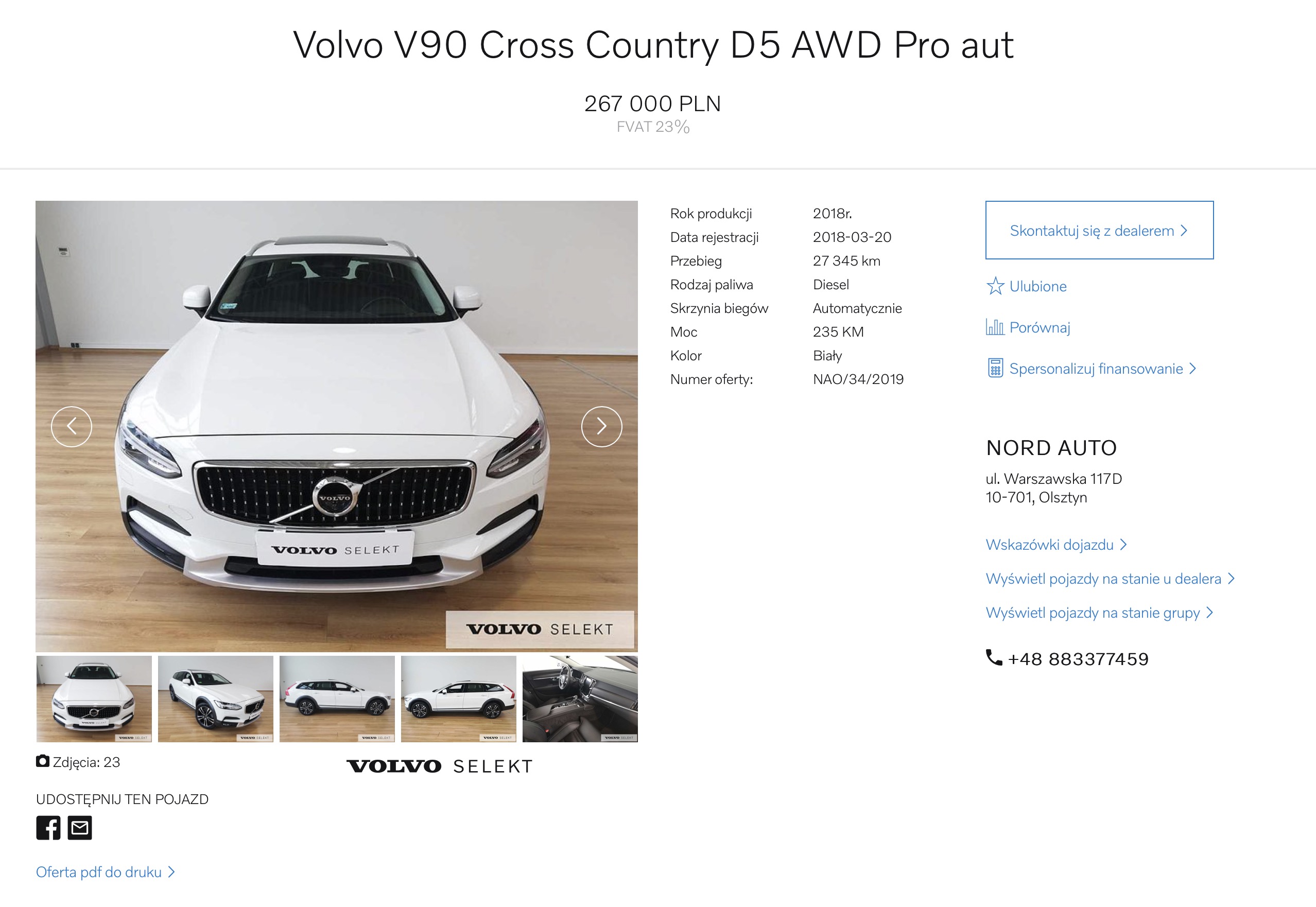Click Skontaktuj się z dealerem button
This screenshot has width=1316, height=907.
coord(1099,230)
